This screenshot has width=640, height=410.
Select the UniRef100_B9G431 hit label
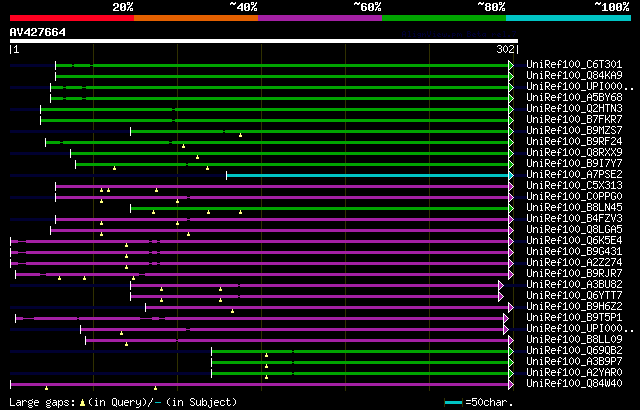[574, 252]
